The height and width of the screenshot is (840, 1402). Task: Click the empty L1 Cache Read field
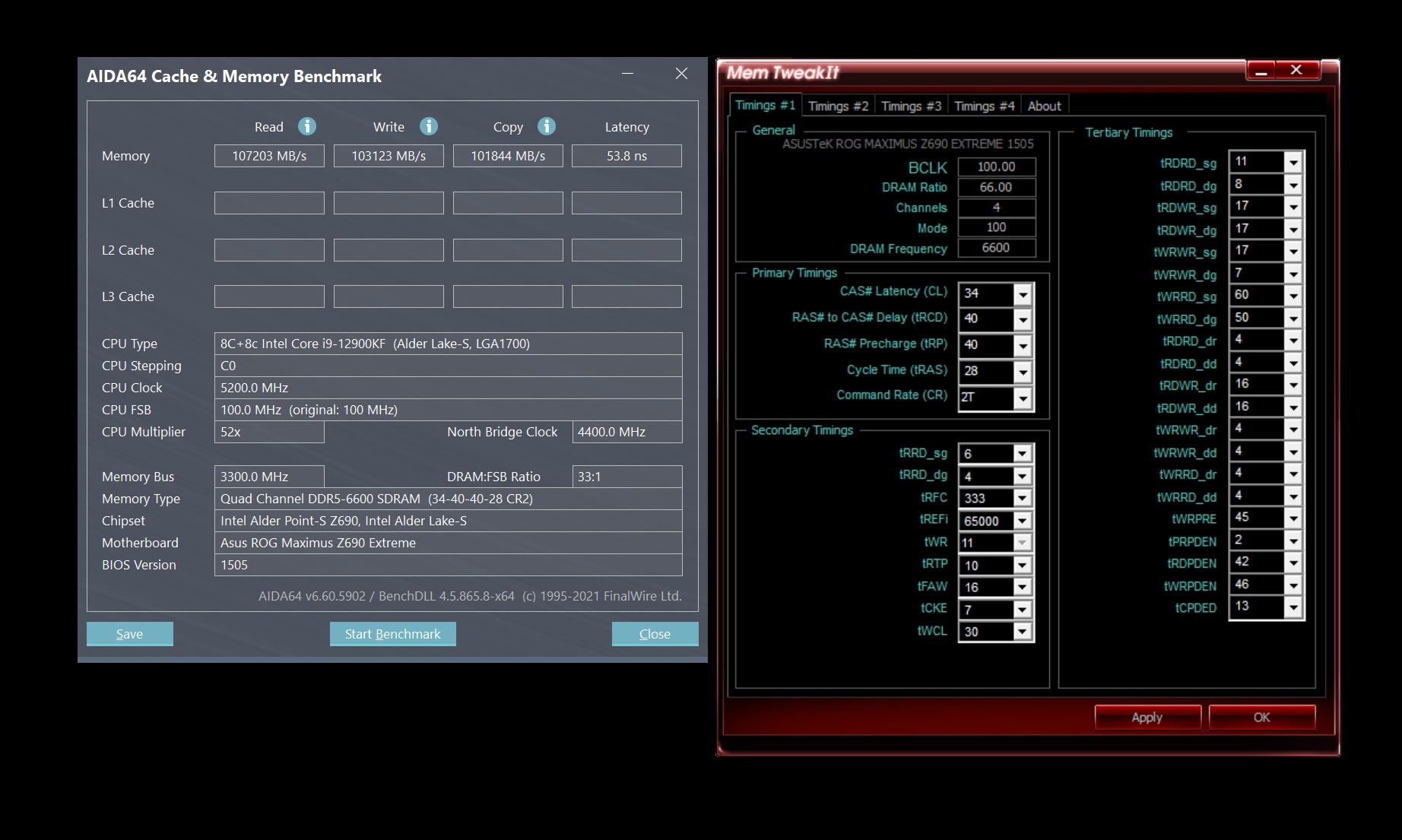(x=269, y=203)
